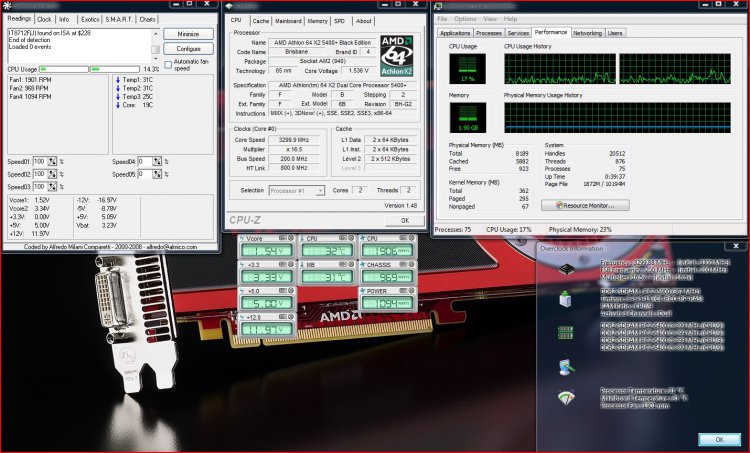
Task: Click the first CPU Usage bar in SpeedFan
Action: pos(64,69)
